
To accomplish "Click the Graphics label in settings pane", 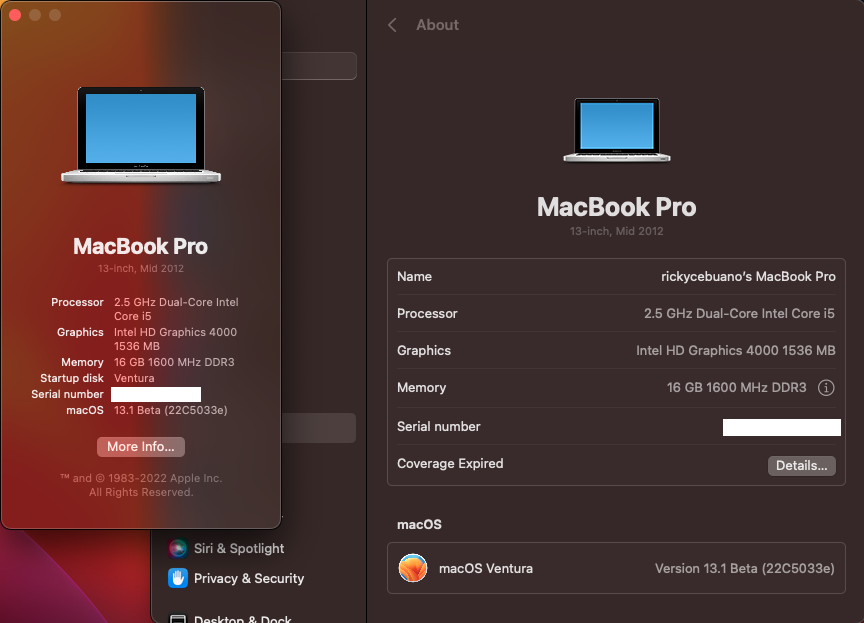I will point(423,350).
